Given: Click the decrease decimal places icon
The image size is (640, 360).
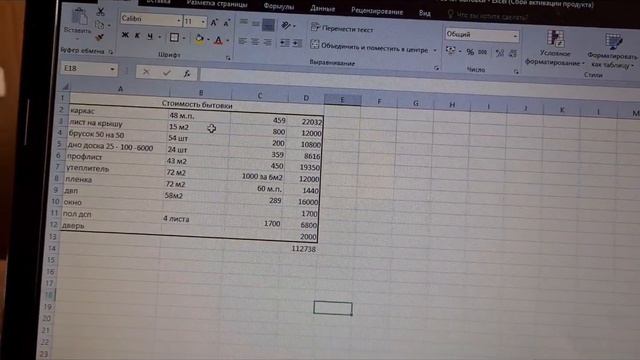Looking at the screenshot, I should tap(513, 53).
